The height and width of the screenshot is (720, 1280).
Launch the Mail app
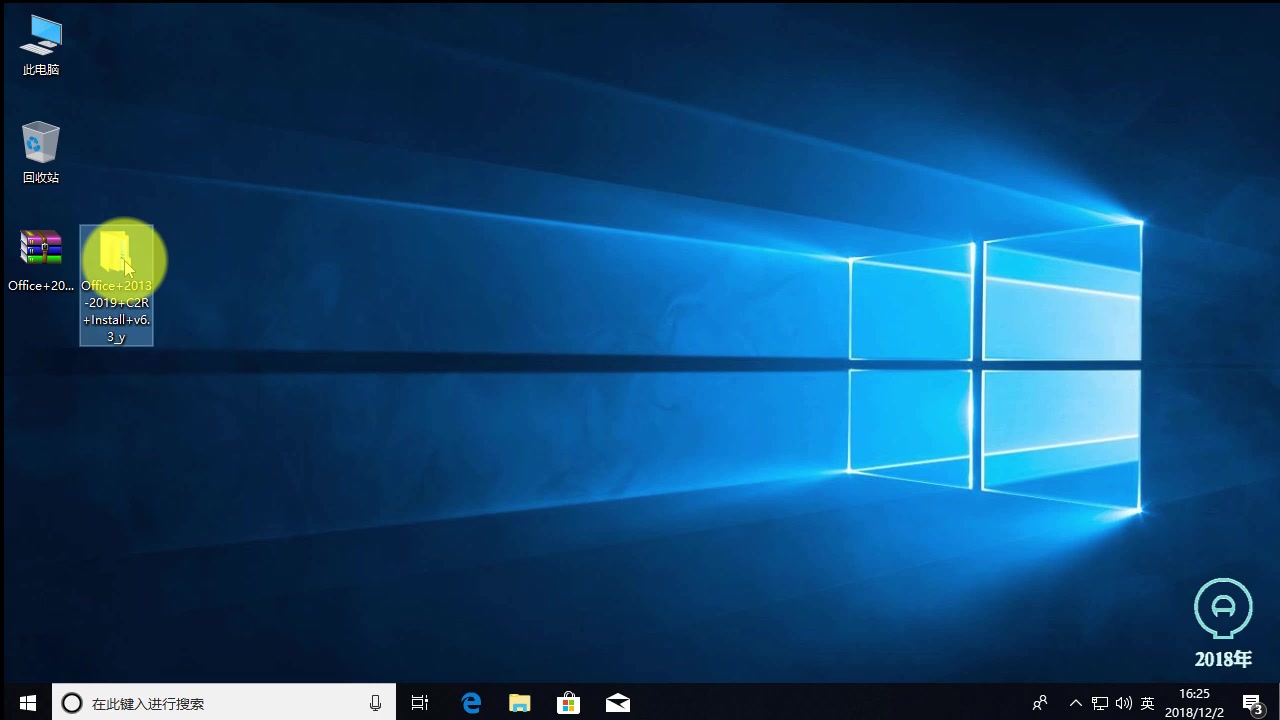pos(617,703)
